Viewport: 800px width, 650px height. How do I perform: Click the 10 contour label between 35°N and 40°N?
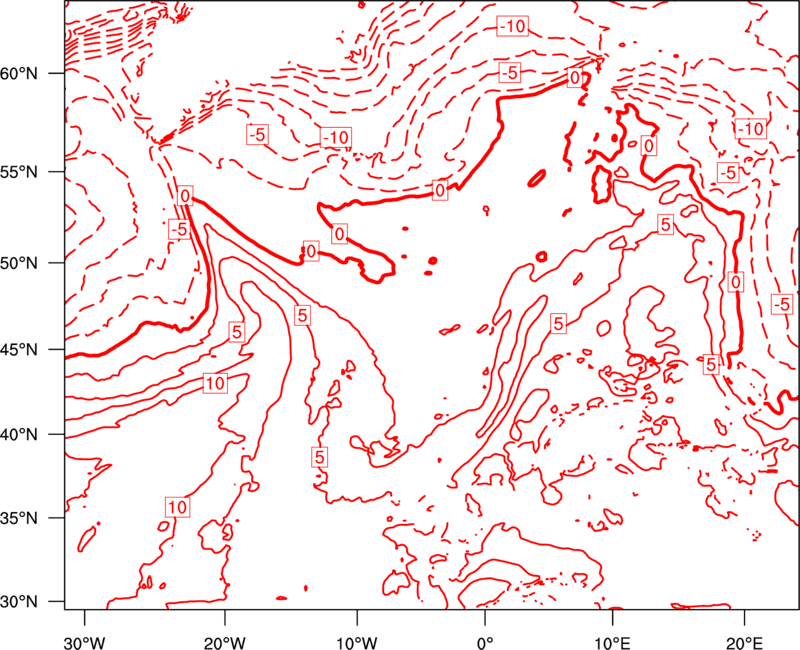(x=177, y=507)
